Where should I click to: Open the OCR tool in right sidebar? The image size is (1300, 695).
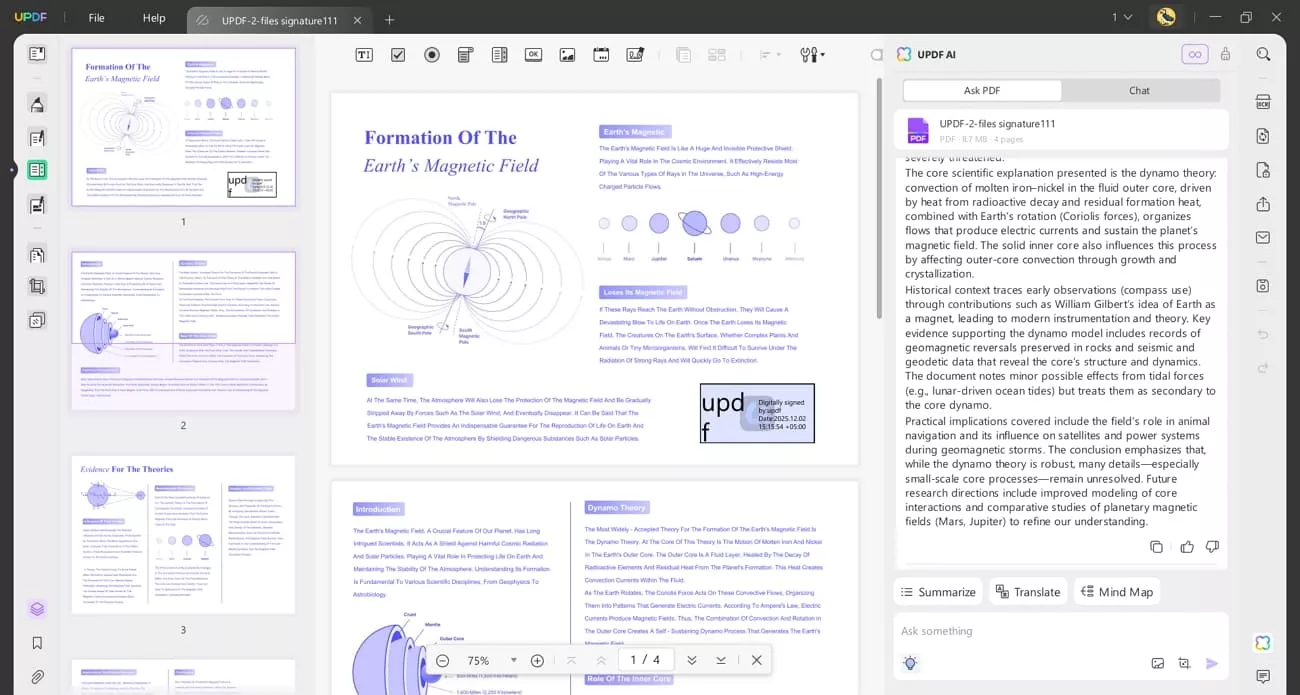(1263, 102)
